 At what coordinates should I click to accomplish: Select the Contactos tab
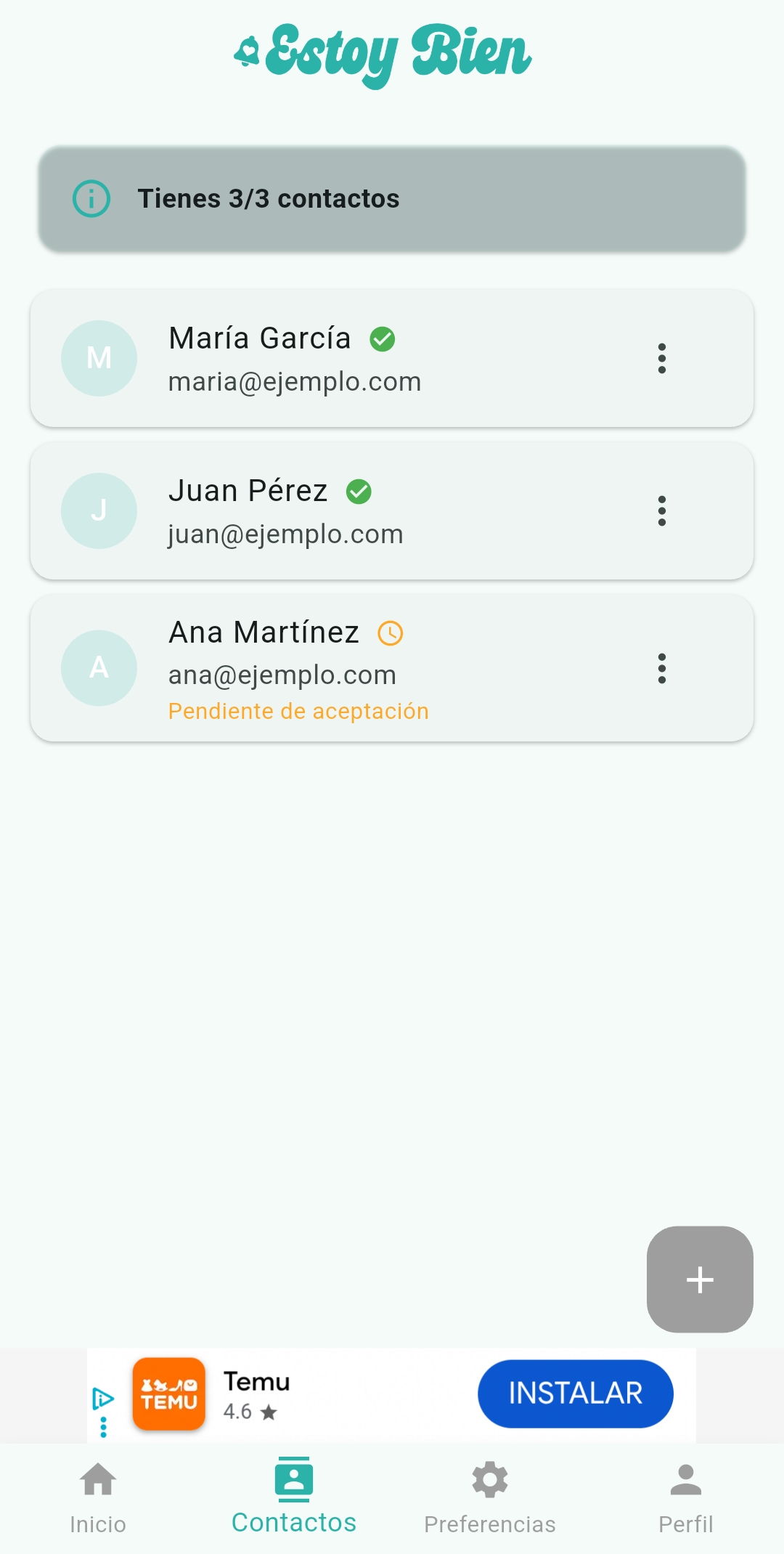[x=294, y=1497]
